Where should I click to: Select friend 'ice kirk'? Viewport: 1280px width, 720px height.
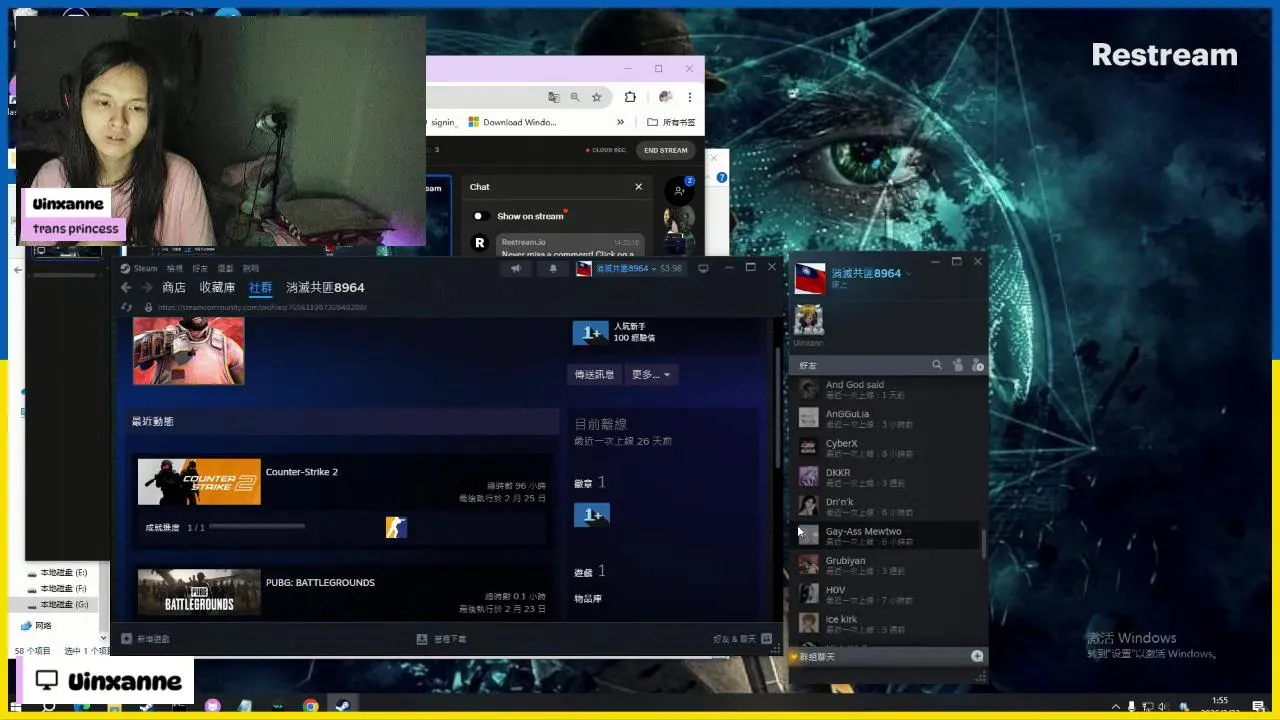886,624
